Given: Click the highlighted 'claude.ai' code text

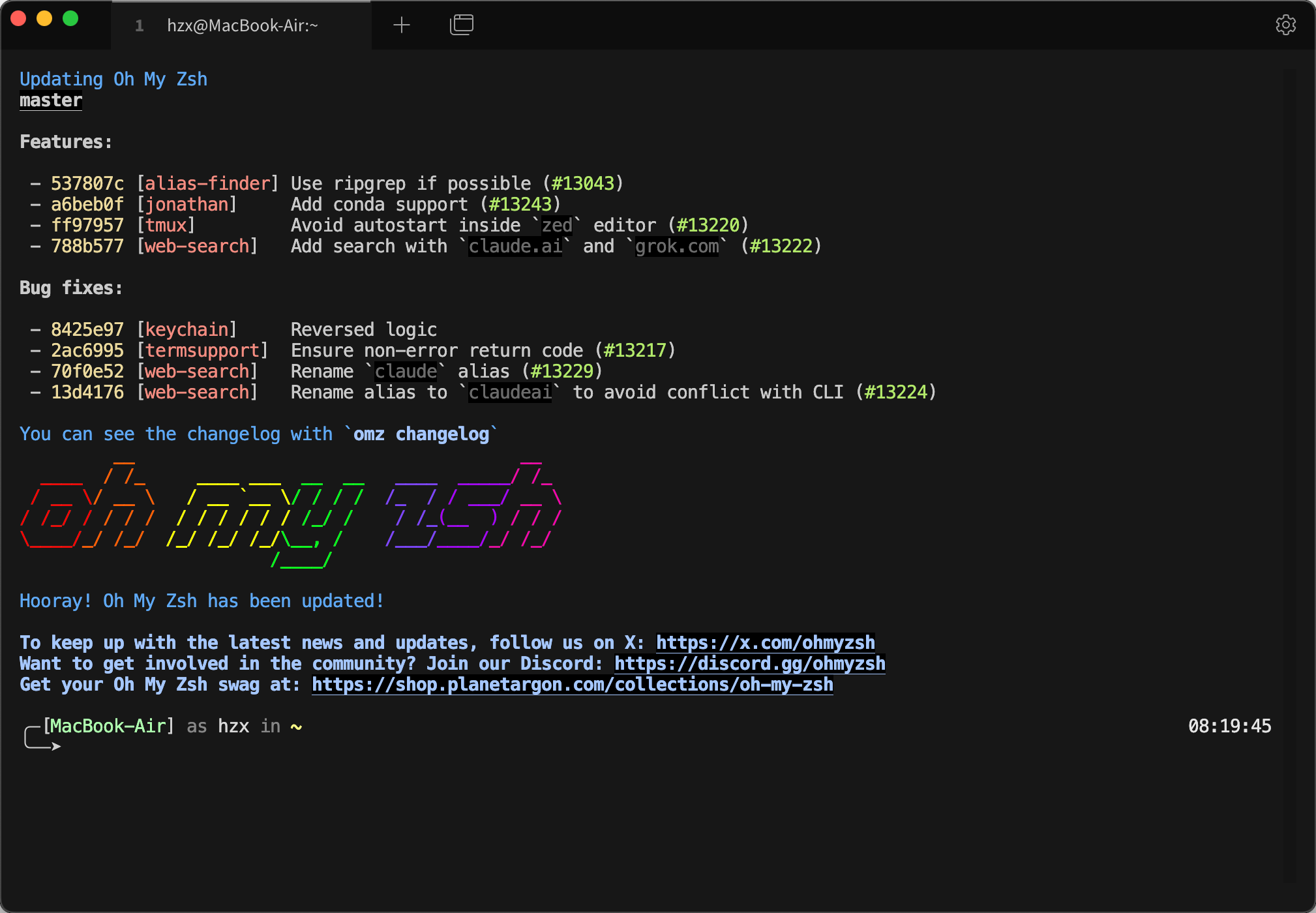Looking at the screenshot, I should pos(515,247).
